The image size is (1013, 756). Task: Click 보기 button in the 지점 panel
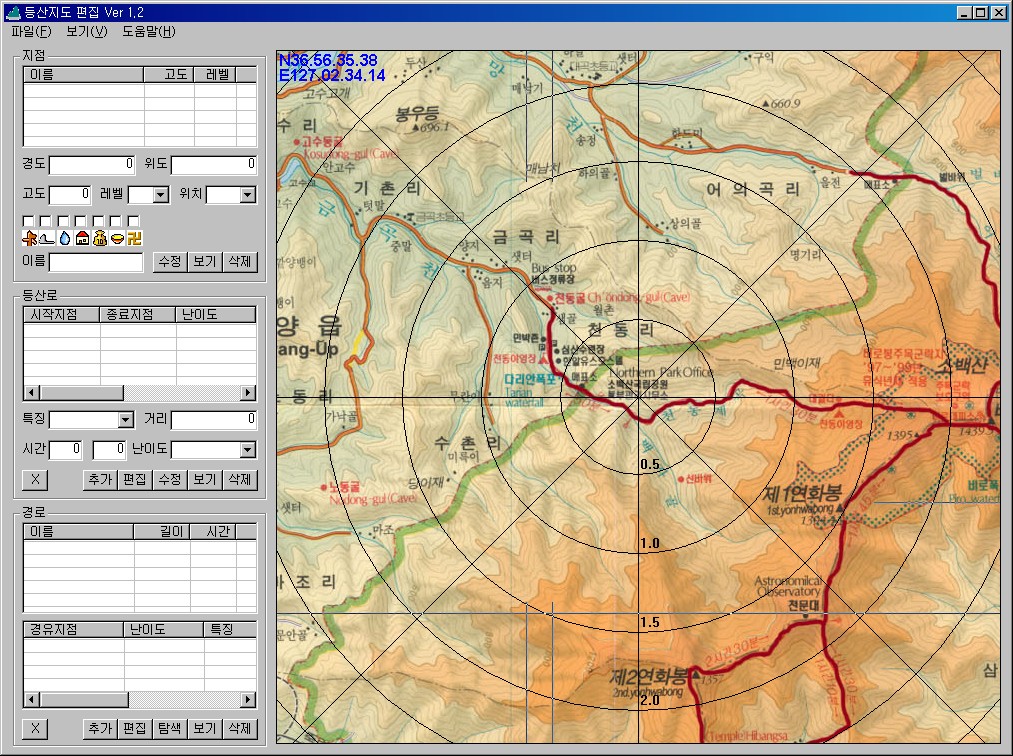205,262
